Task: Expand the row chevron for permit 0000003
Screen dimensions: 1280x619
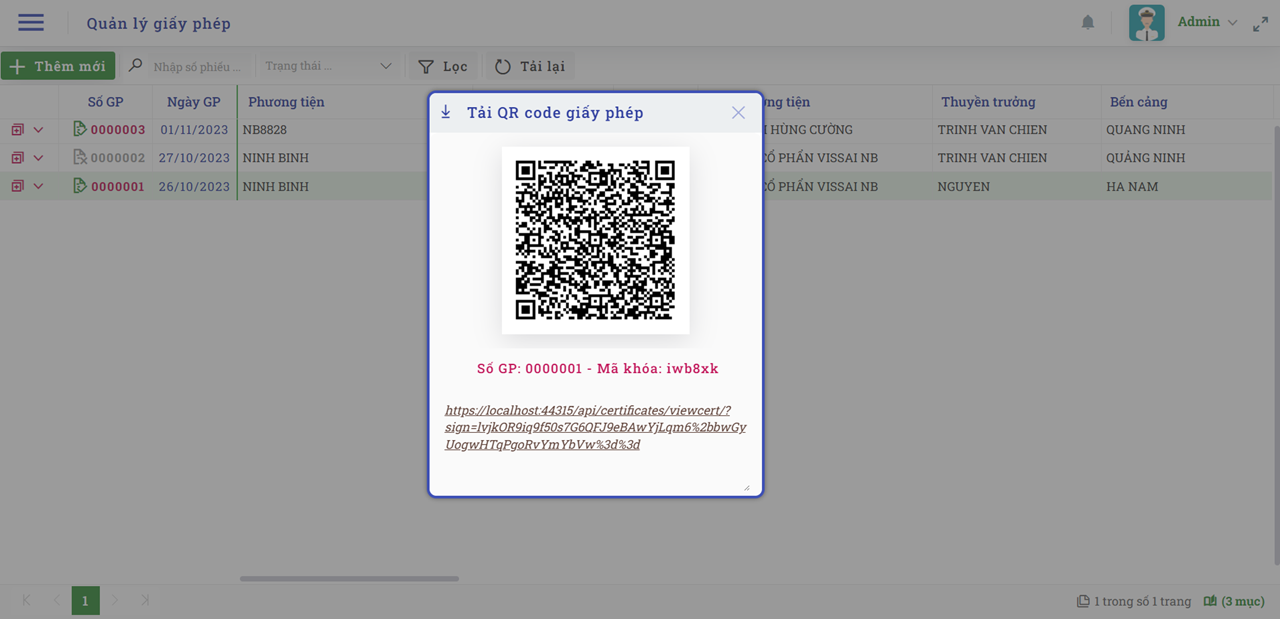Action: 39,130
